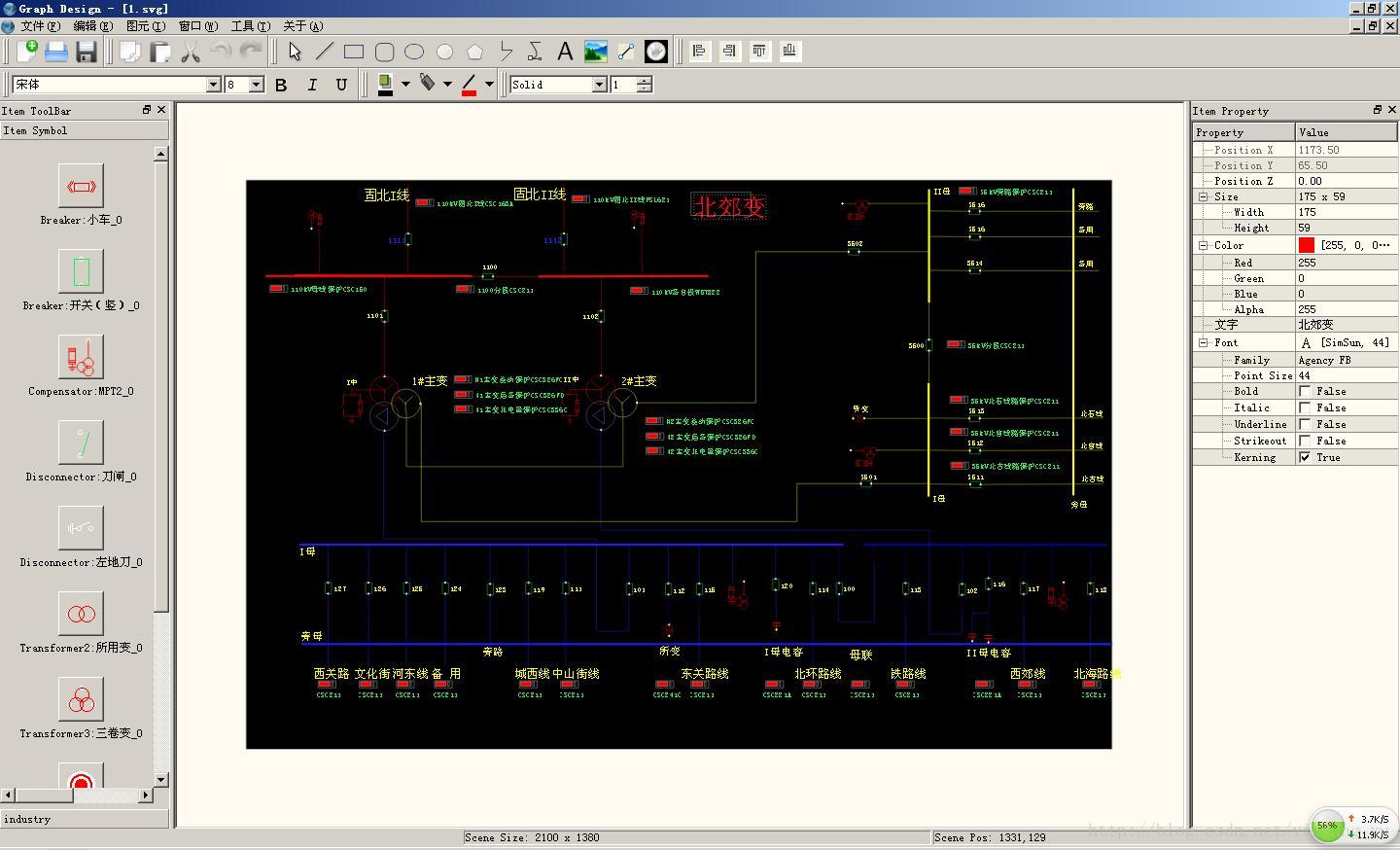Enable the Underline checkbox in Item Property

click(1305, 424)
